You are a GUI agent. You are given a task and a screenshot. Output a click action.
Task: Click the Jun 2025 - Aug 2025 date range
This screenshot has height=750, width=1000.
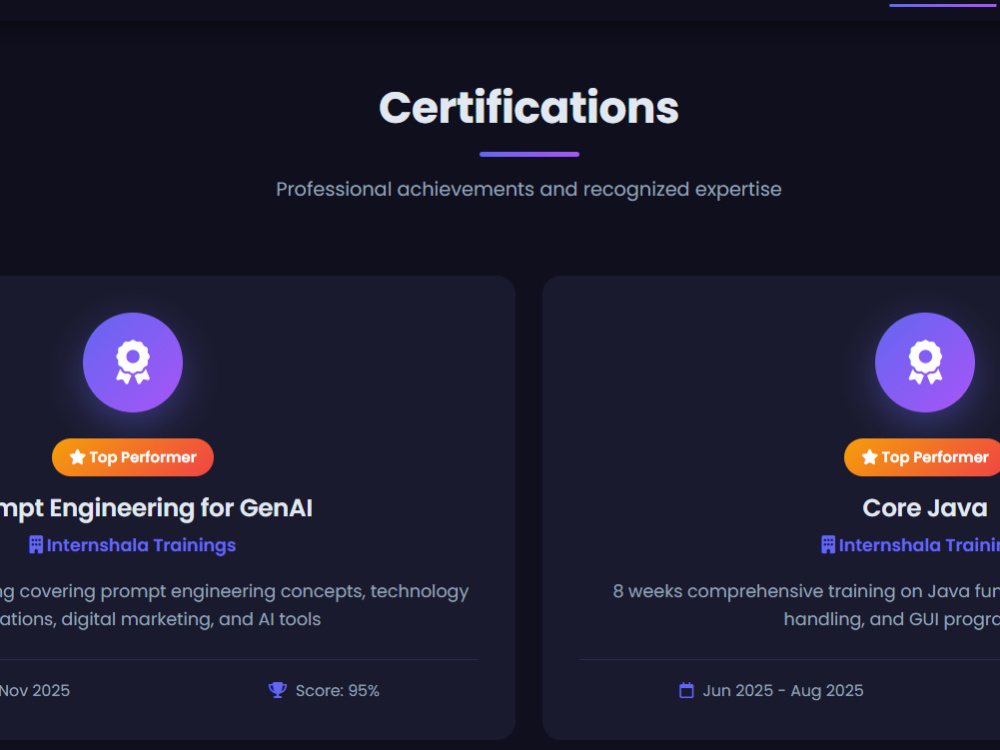[783, 690]
